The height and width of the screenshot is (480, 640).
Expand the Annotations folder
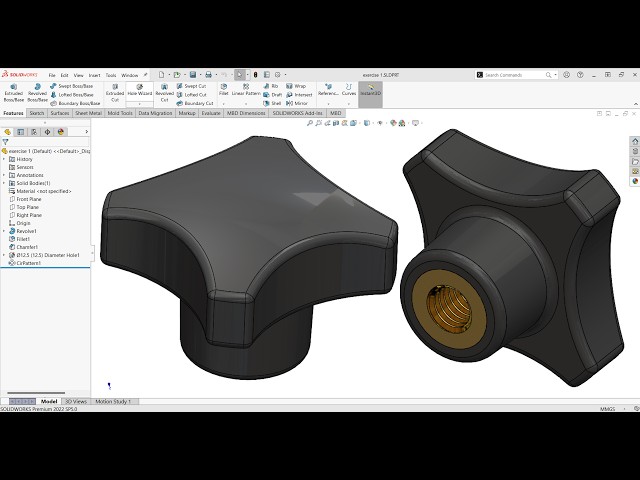[4, 175]
